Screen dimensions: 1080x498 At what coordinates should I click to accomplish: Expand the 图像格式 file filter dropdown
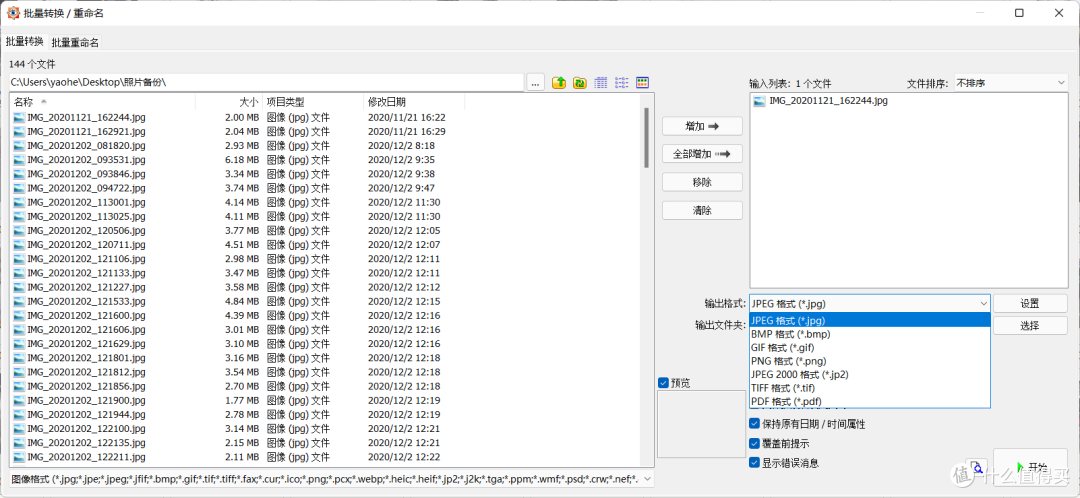pos(645,479)
